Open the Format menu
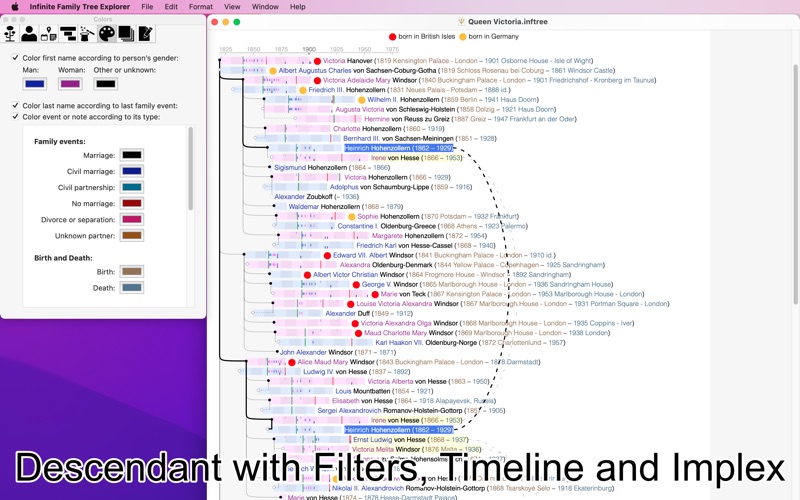The width and height of the screenshot is (800, 500). coord(201,7)
